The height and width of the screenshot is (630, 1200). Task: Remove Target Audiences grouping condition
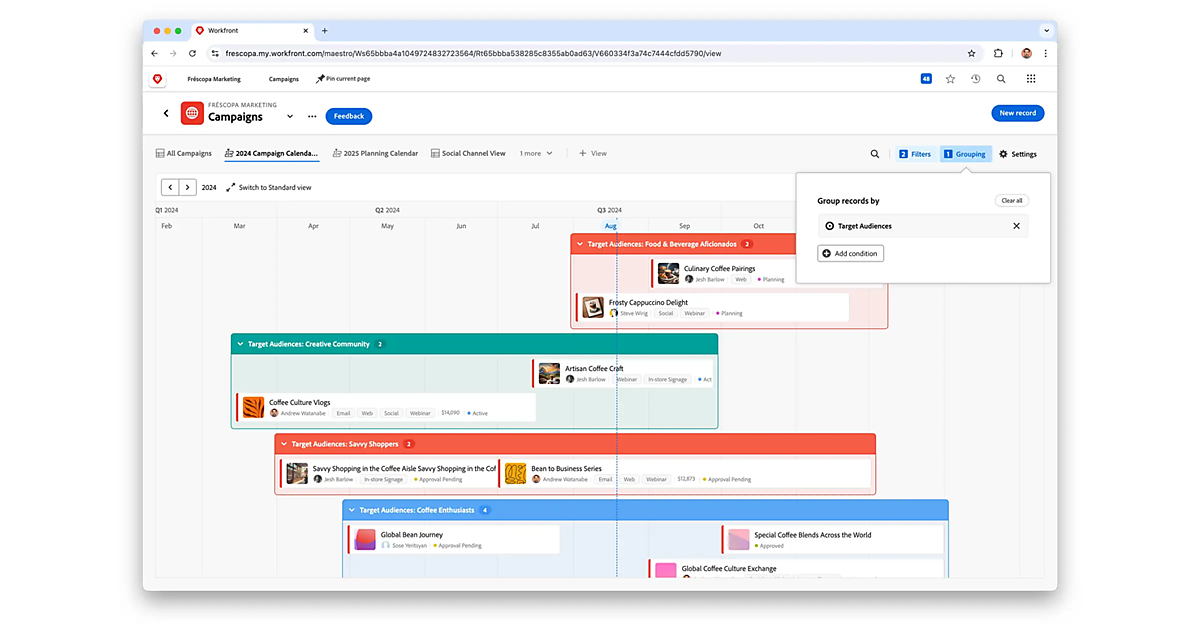point(1016,226)
